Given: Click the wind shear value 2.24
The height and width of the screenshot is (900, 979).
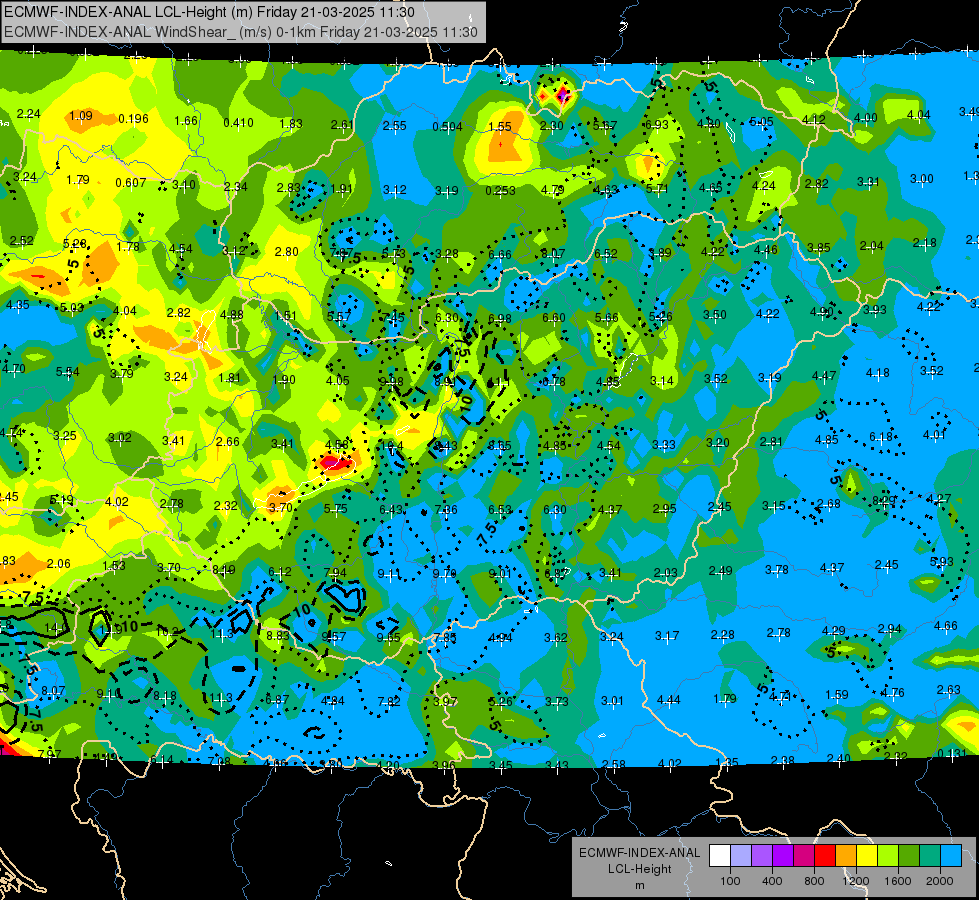Looking at the screenshot, I should (29, 114).
